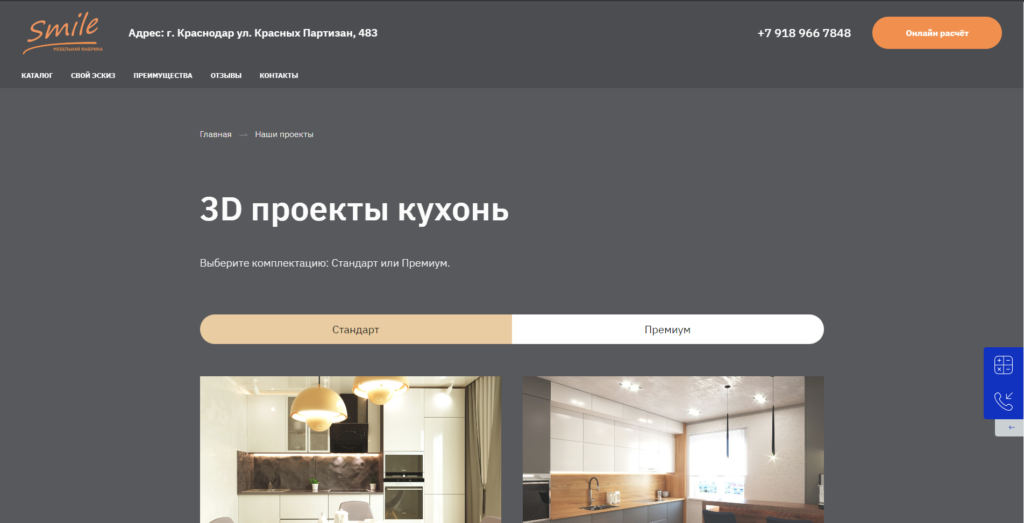Open the calculator widget icon
This screenshot has height=523, width=1024.
click(1003, 365)
